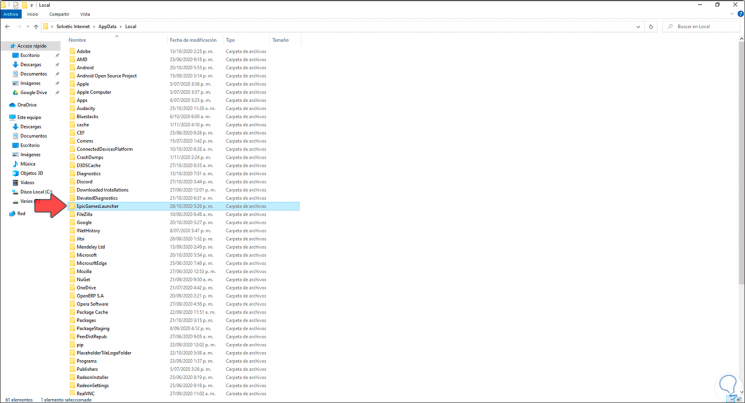Click the Mozilla folder icon
745x403 pixels.
(72, 271)
